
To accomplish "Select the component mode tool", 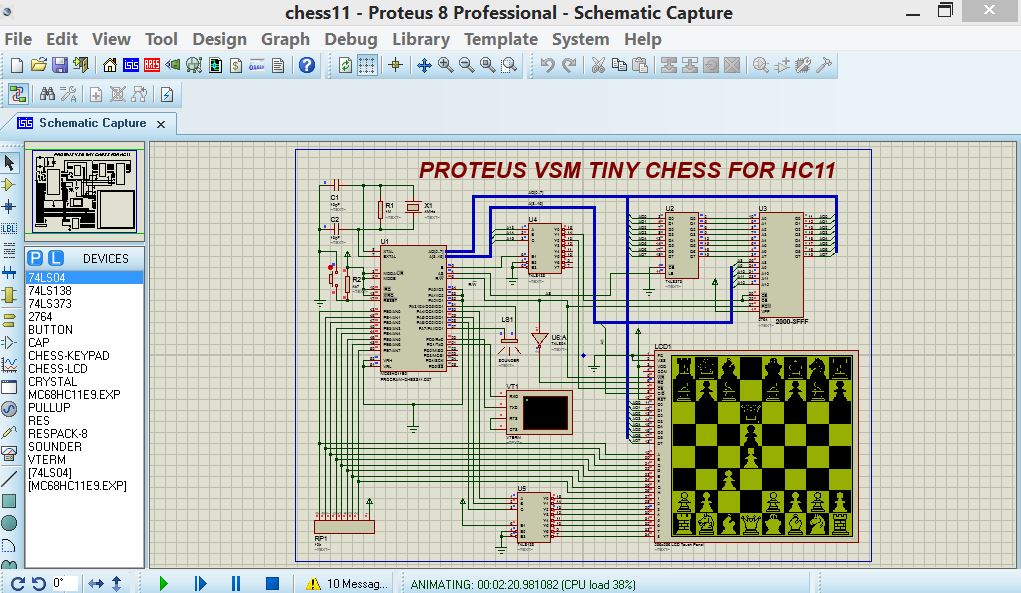I will (9, 185).
